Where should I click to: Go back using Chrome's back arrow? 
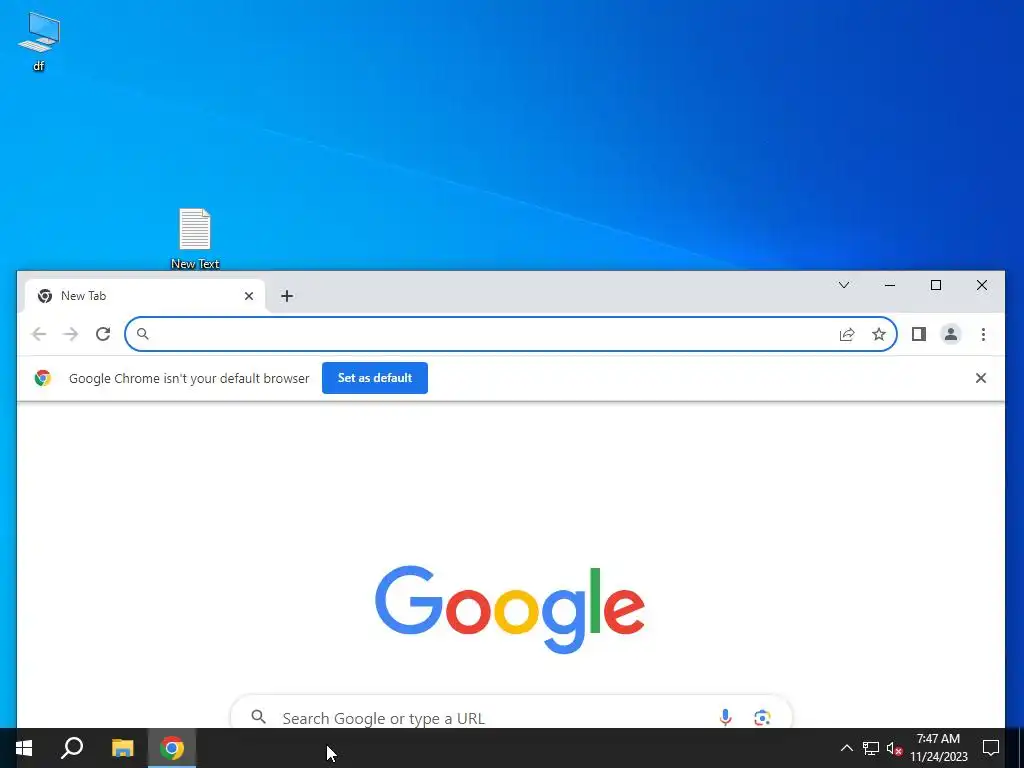tap(39, 334)
